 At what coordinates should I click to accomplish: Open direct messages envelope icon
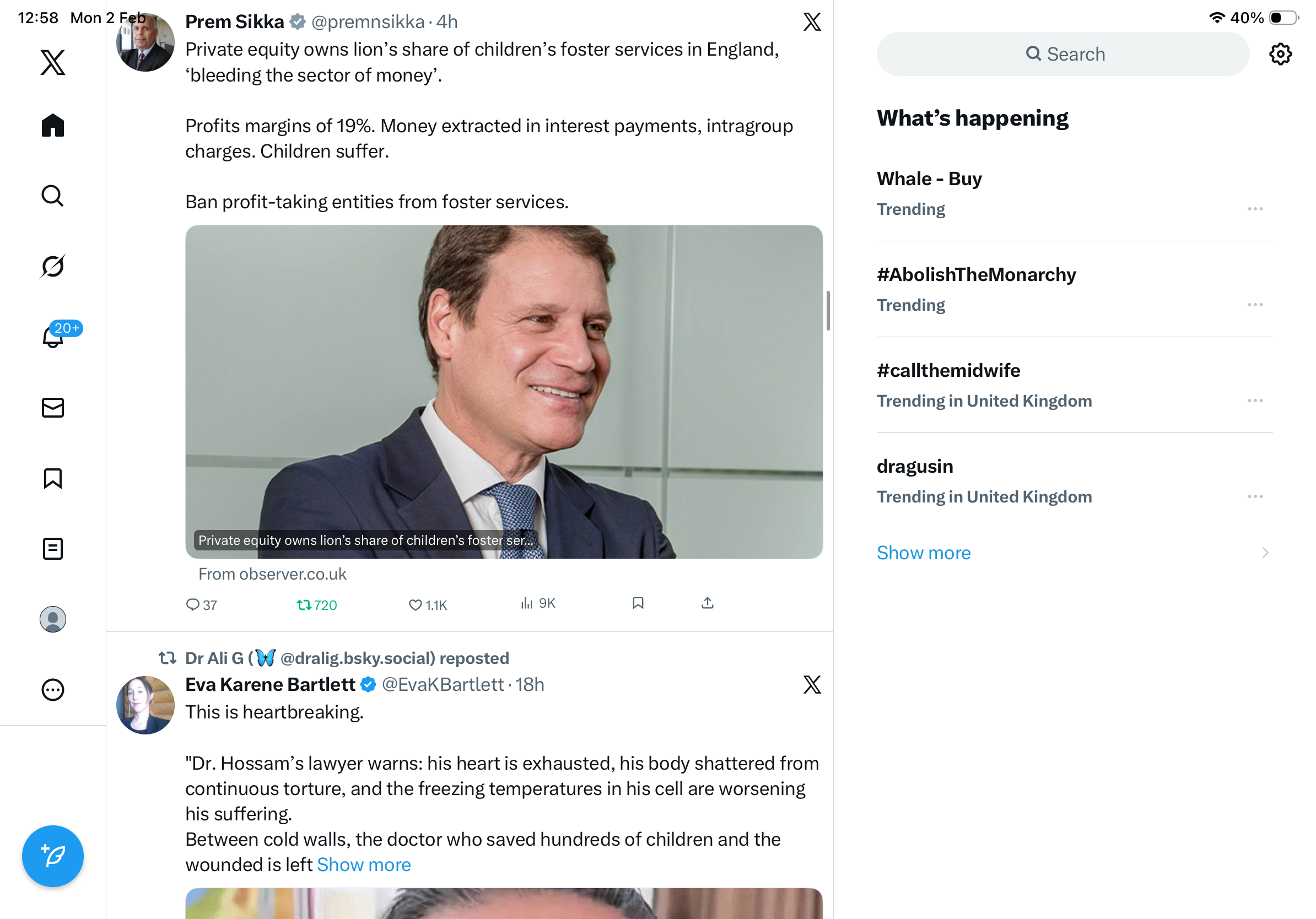coord(53,407)
